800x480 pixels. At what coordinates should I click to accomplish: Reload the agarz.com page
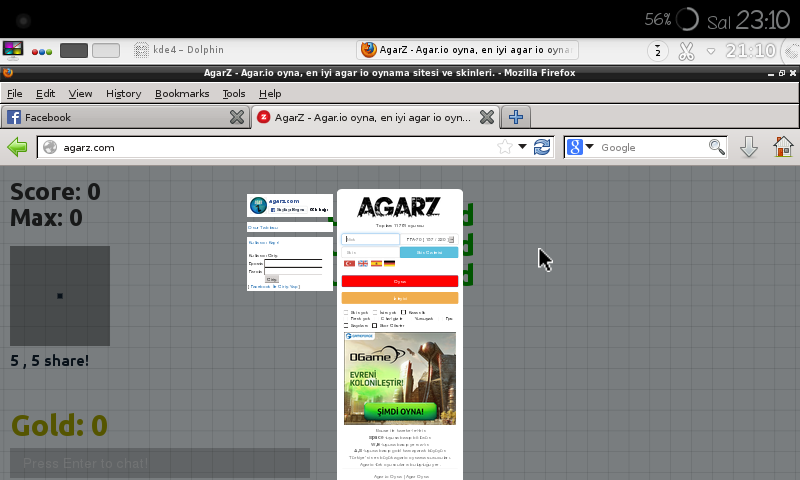click(x=542, y=147)
